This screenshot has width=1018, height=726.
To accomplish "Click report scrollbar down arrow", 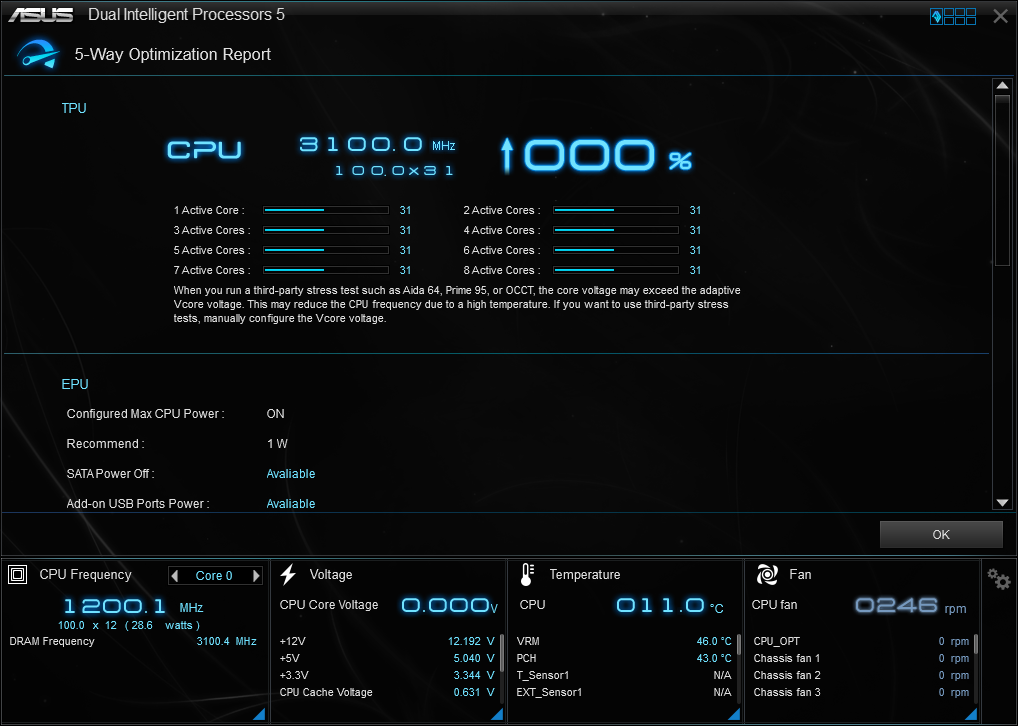I will [x=1002, y=503].
